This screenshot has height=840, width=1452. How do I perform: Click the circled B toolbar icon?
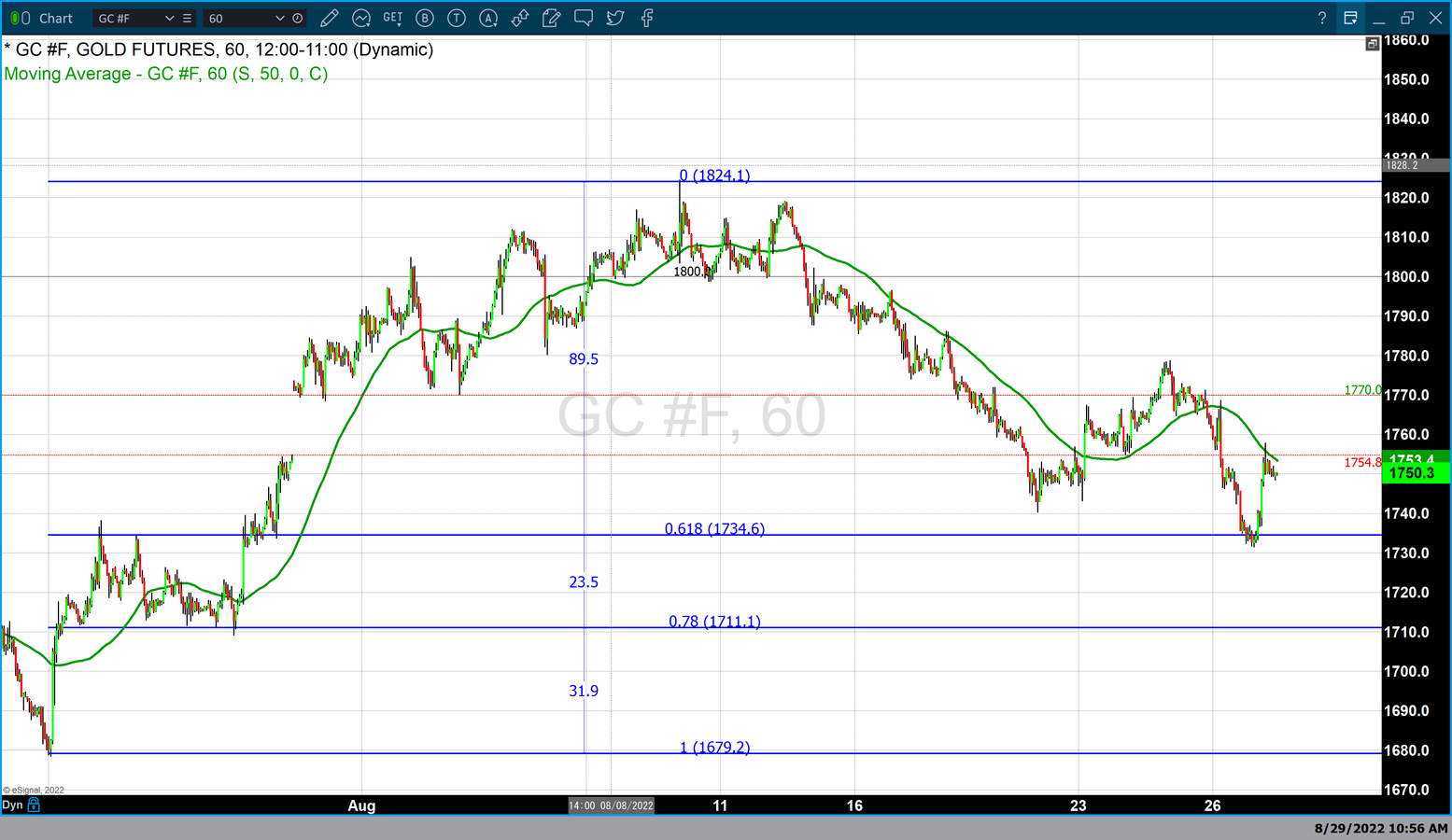[425, 18]
